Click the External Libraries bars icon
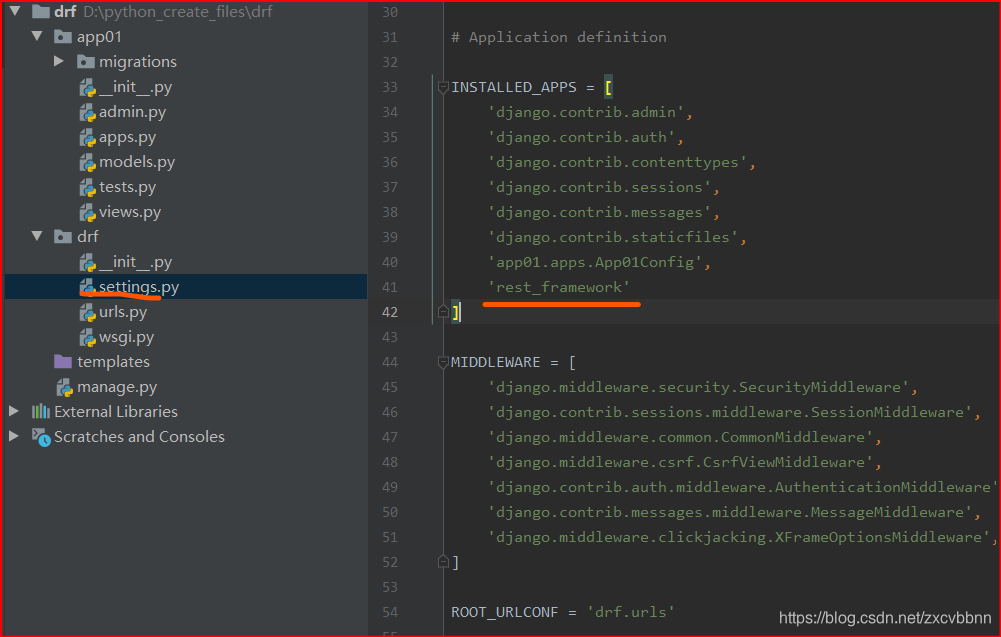 click(41, 412)
